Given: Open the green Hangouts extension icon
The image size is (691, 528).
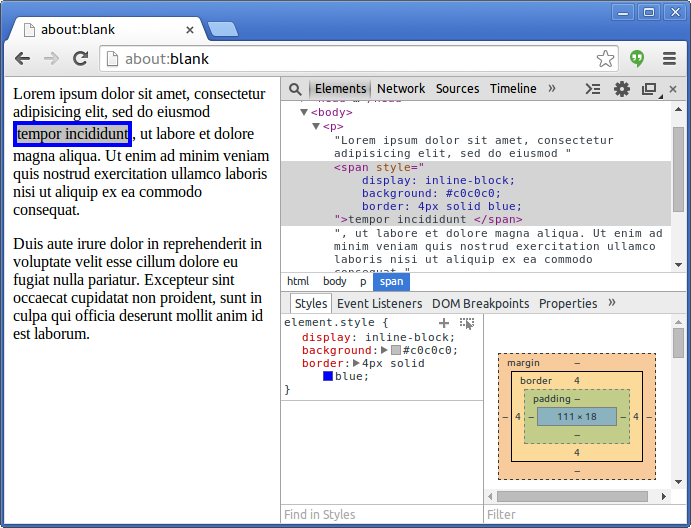Looking at the screenshot, I should click(x=637, y=58).
